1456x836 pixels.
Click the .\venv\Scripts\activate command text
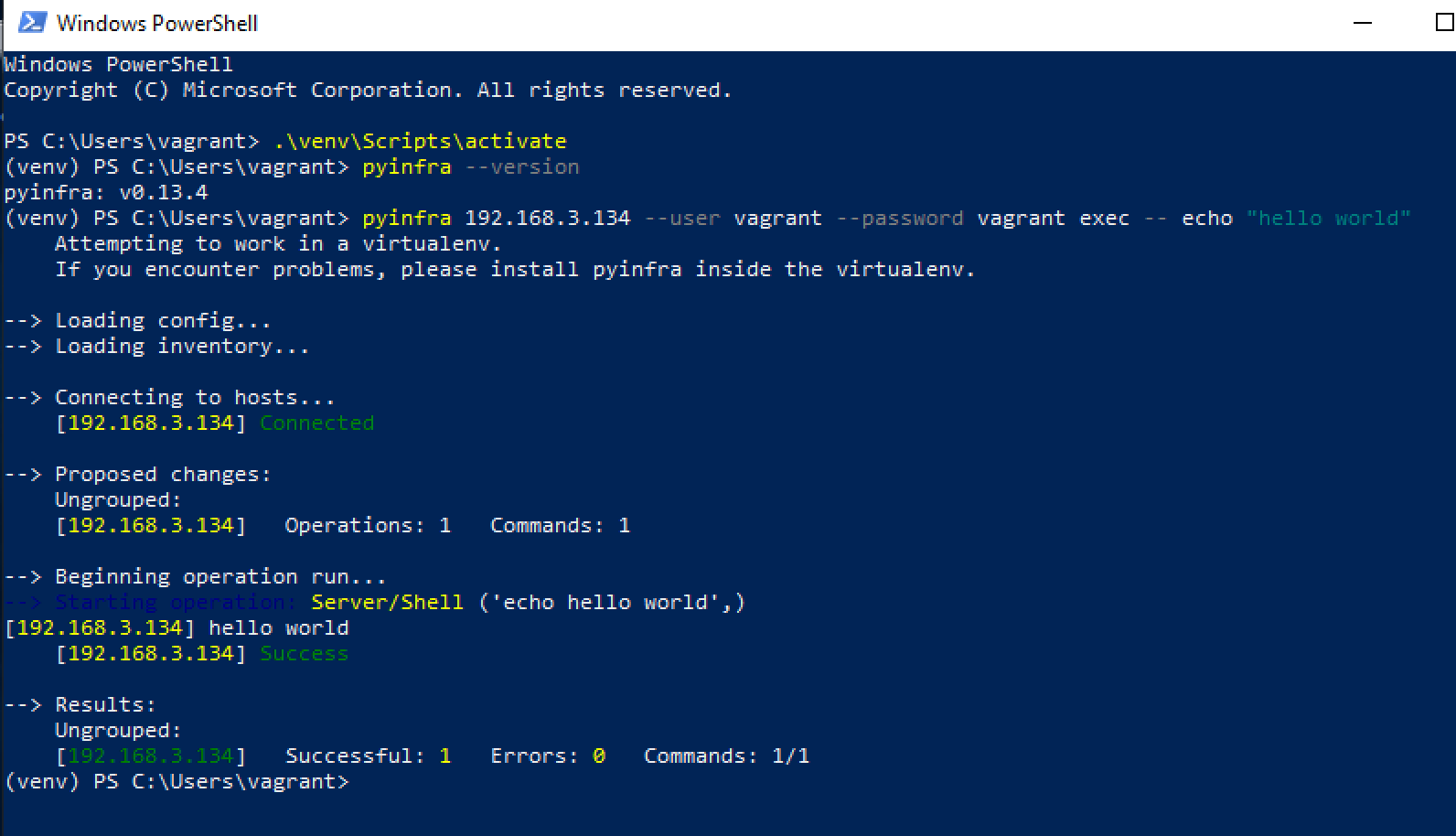click(x=420, y=141)
